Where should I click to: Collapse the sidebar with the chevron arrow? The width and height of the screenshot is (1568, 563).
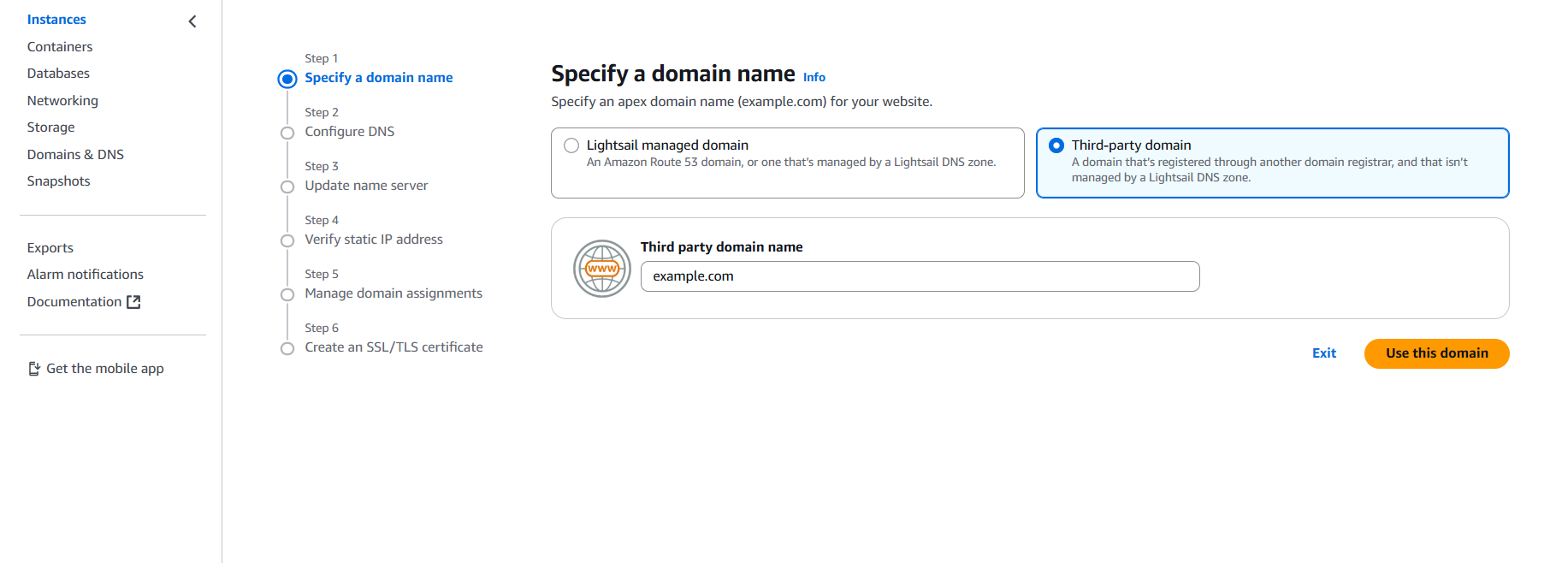pyautogui.click(x=192, y=21)
